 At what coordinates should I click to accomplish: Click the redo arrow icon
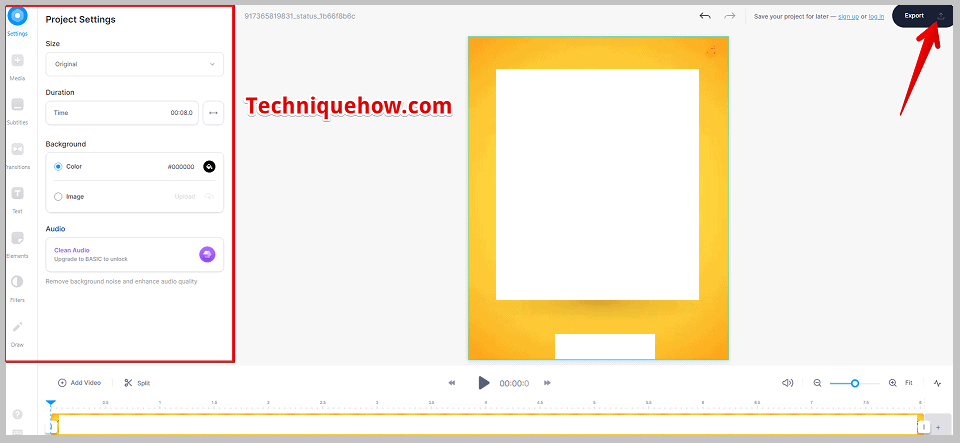tap(729, 16)
